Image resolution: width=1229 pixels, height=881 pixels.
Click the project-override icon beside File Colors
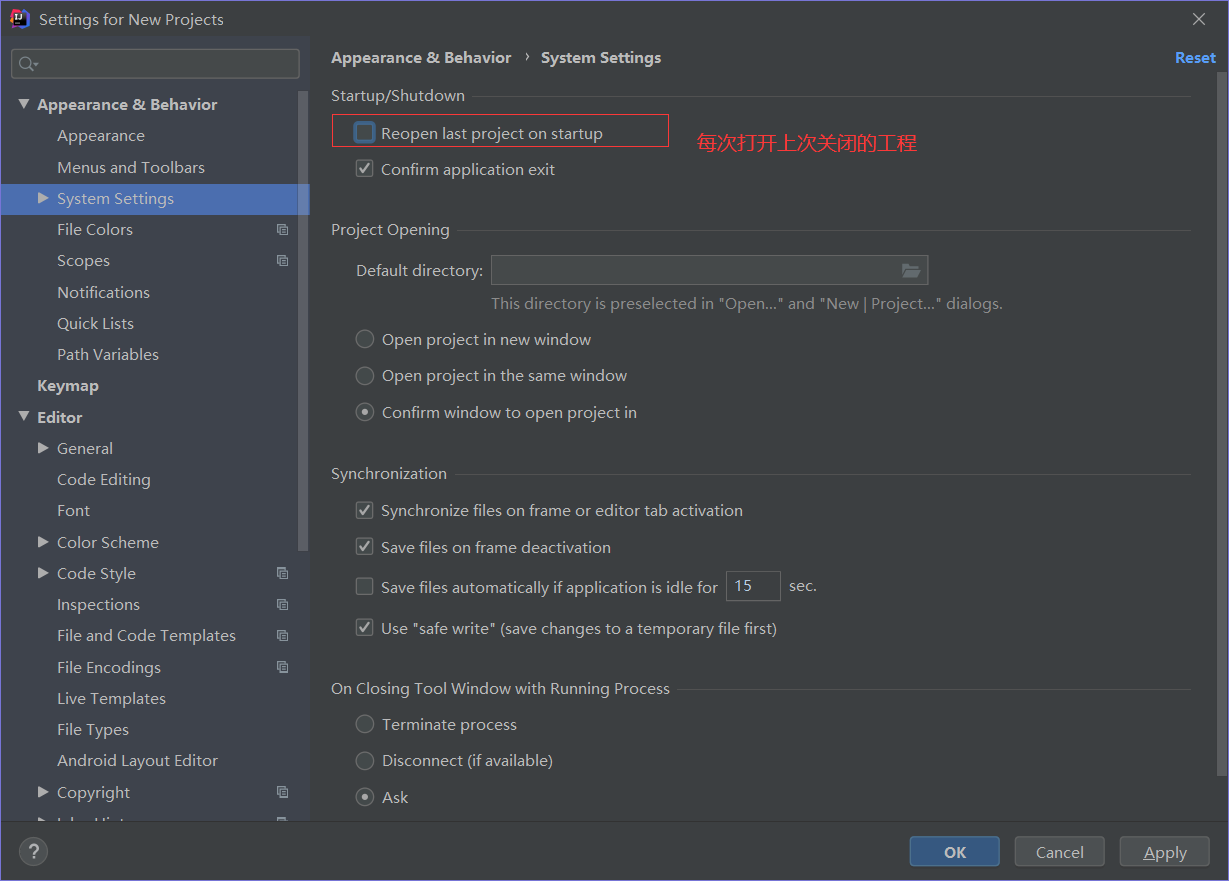pos(283,229)
